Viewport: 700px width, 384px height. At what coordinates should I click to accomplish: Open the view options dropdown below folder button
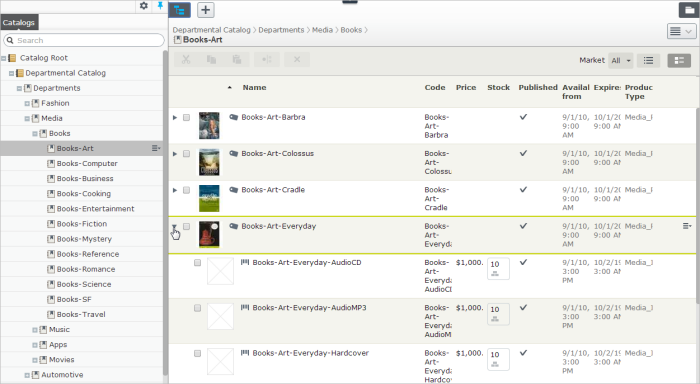pyautogui.click(x=681, y=31)
